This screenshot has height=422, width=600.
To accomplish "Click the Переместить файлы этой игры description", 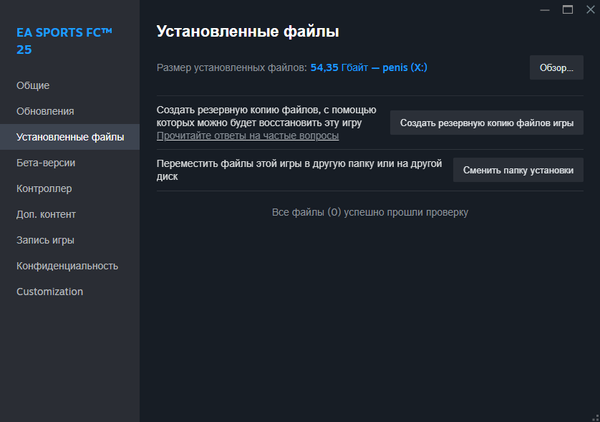I will pyautogui.click(x=299, y=170).
